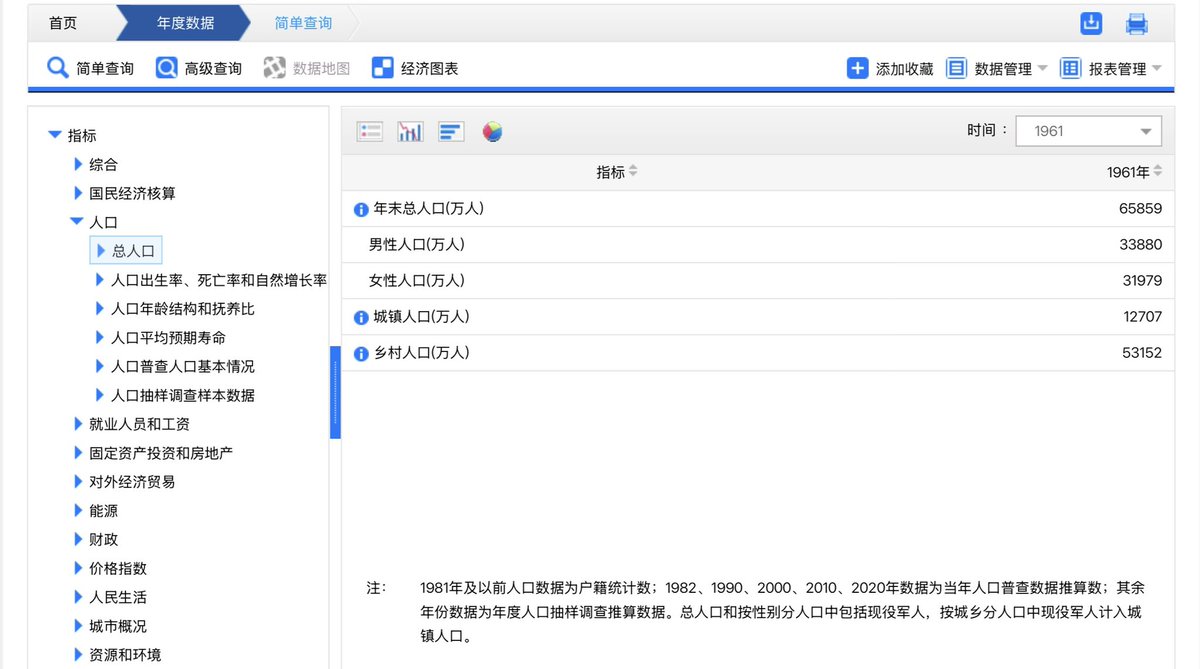Click the info icon beside 城镇人口(万人)
1200x669 pixels.
(x=360, y=316)
